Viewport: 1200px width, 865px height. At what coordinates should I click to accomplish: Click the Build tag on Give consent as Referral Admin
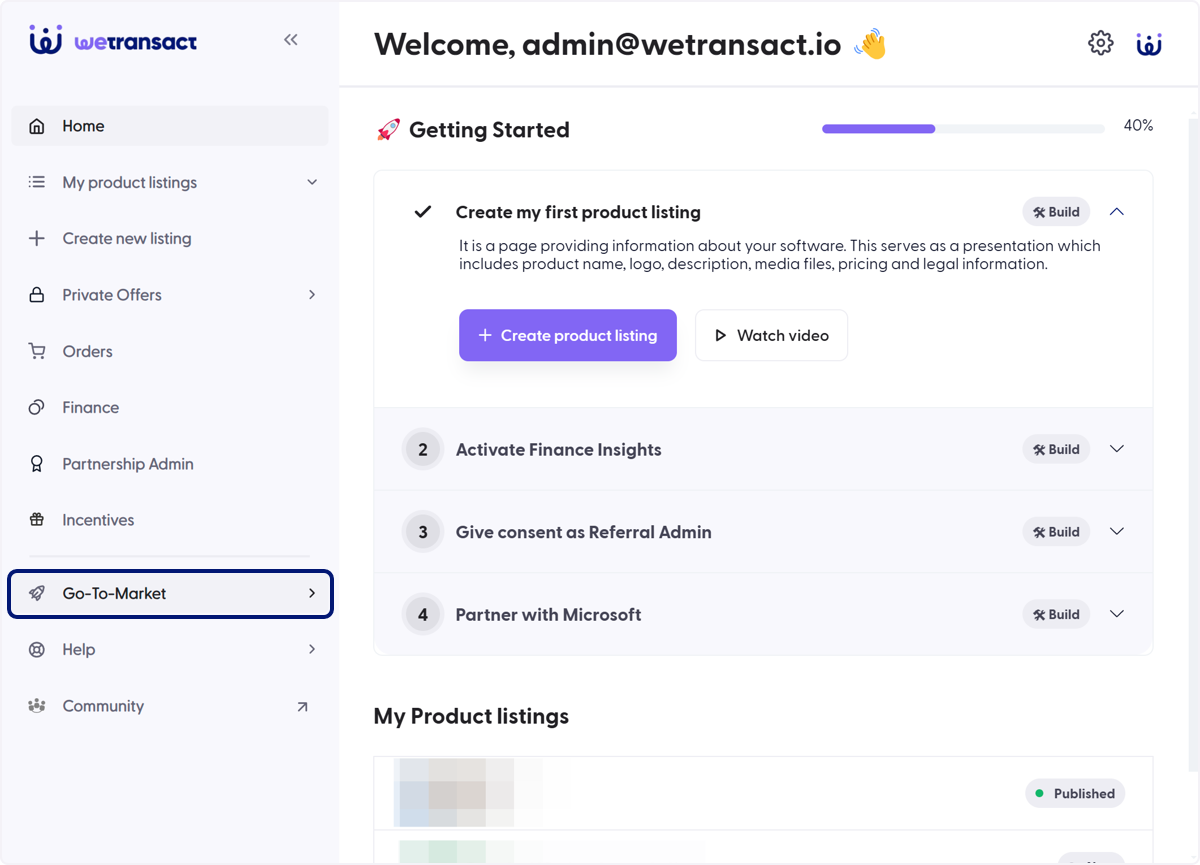click(x=1056, y=532)
